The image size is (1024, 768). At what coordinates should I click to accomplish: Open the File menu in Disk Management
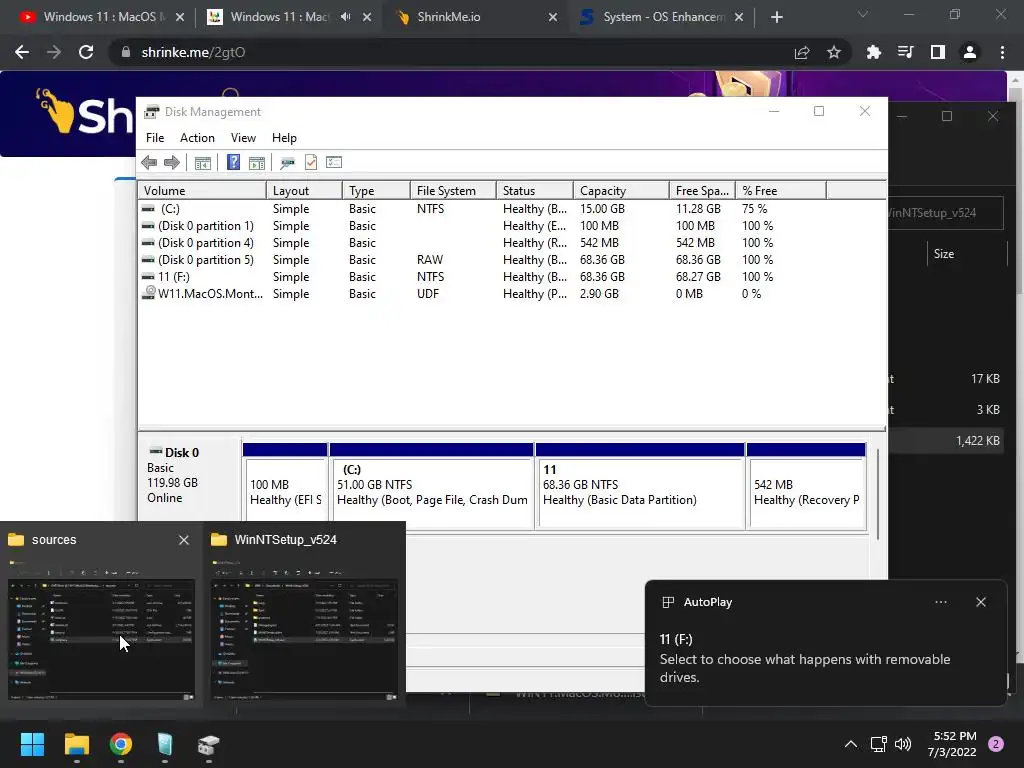click(x=155, y=138)
